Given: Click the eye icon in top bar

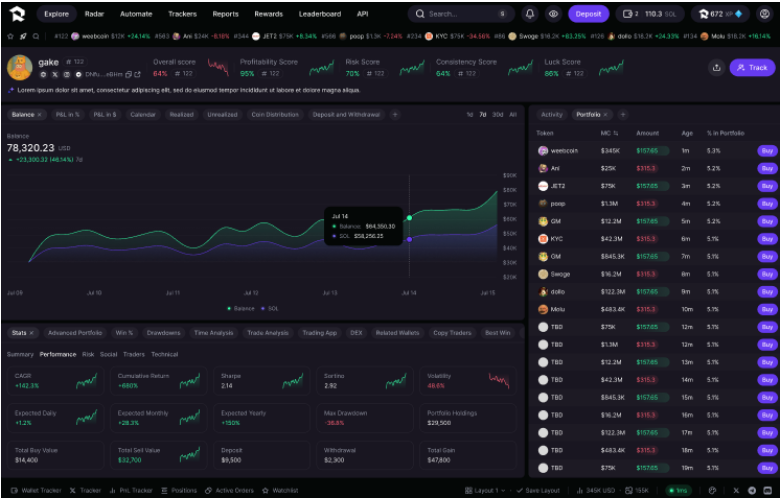Looking at the screenshot, I should click(553, 14).
